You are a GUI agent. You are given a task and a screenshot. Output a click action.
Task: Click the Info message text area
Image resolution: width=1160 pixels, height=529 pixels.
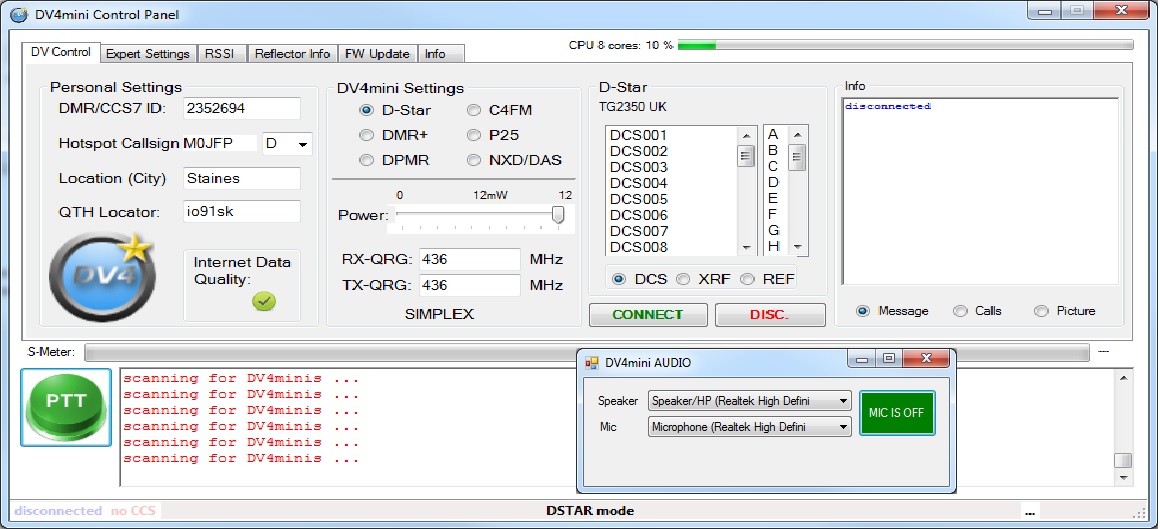[980, 192]
